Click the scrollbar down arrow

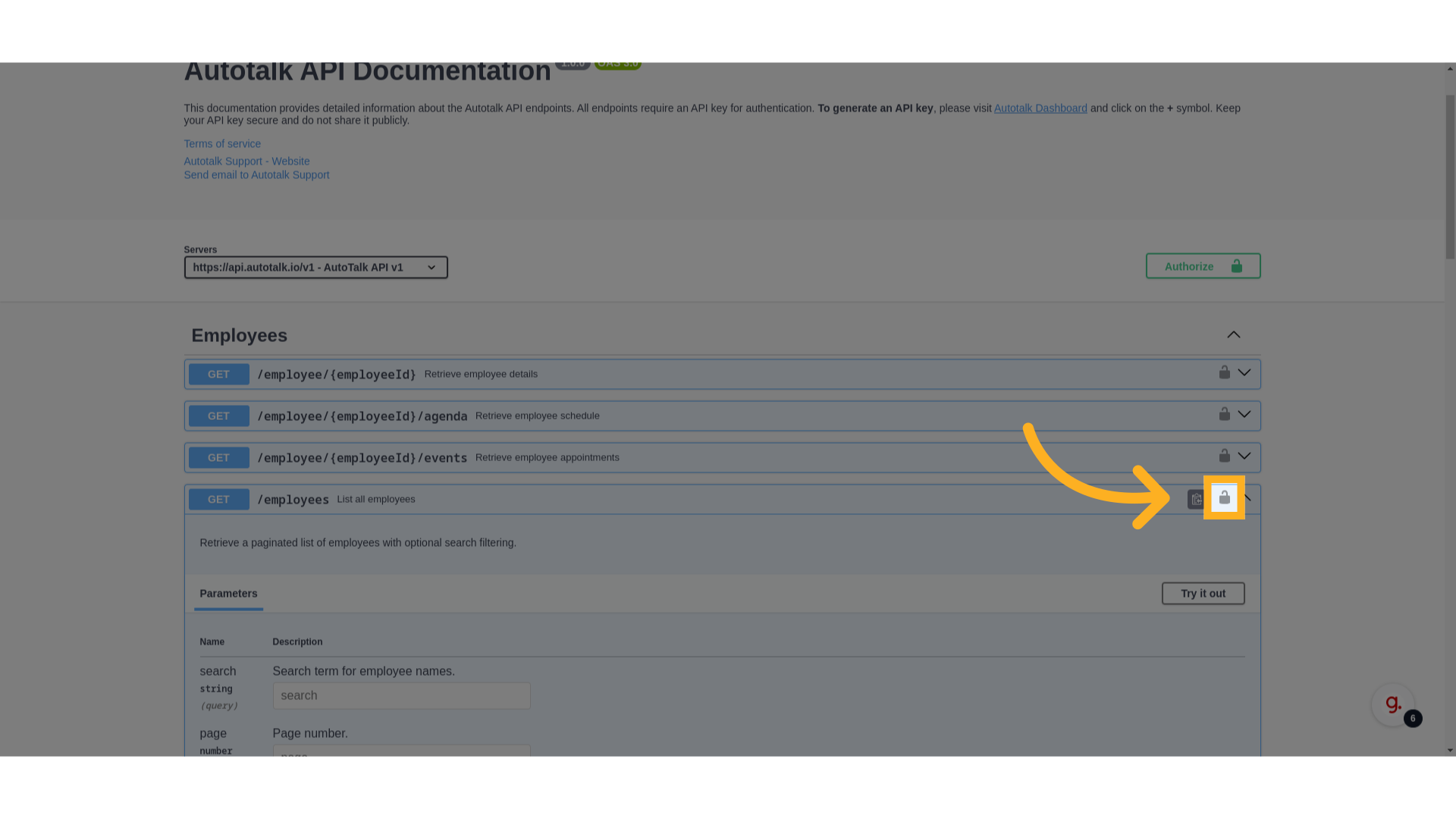click(x=1450, y=751)
